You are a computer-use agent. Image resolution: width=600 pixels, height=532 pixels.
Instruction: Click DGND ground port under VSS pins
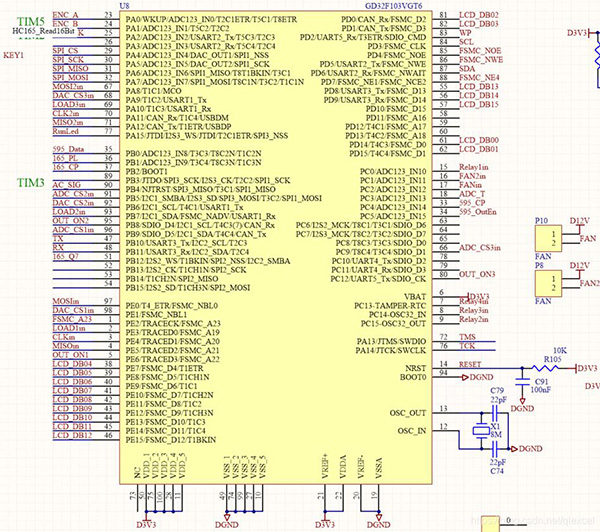pos(227,521)
